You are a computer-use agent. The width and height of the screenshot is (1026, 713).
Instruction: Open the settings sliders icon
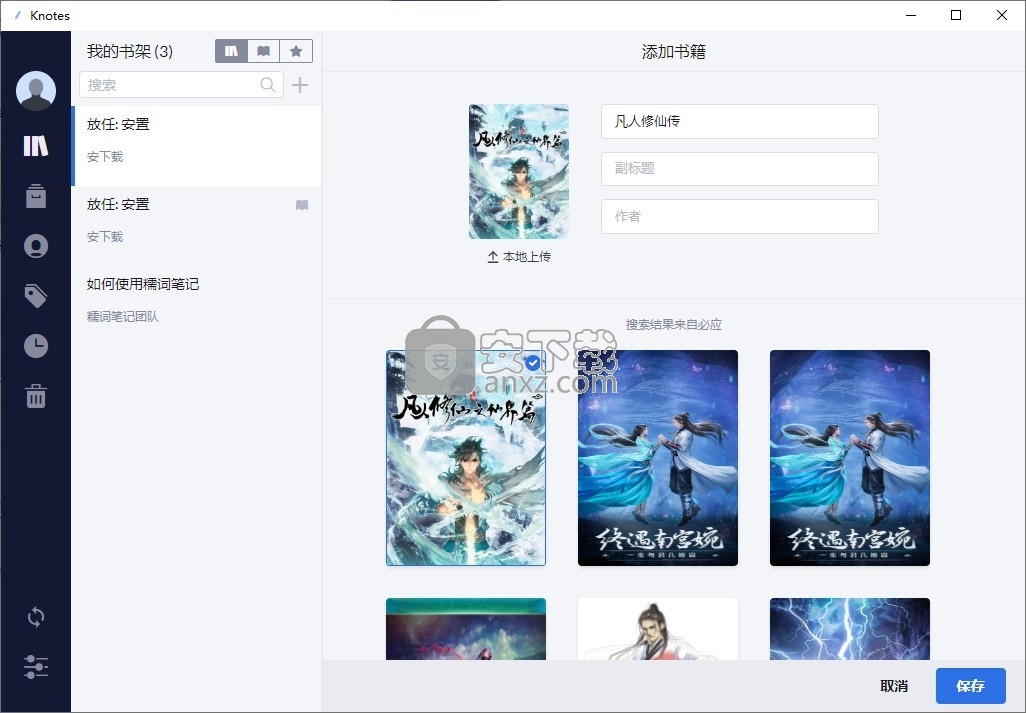pos(36,667)
